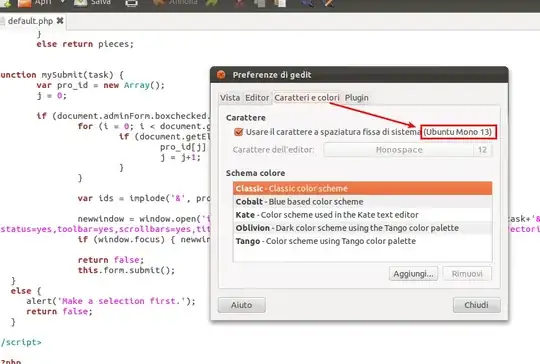The image size is (540, 364).
Task: Click the print icon in toolbar
Action: tap(131, 3)
